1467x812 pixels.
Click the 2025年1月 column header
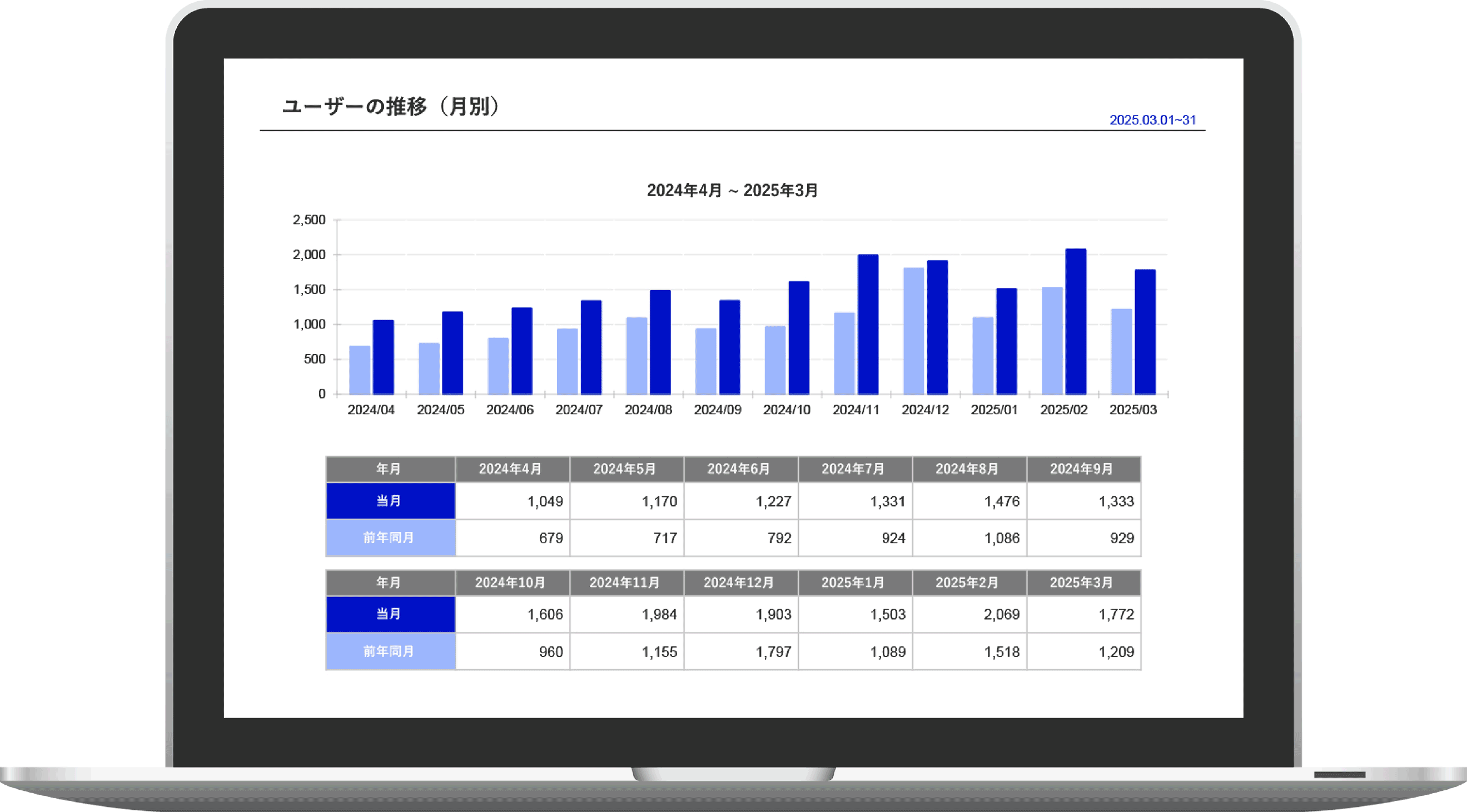click(856, 582)
